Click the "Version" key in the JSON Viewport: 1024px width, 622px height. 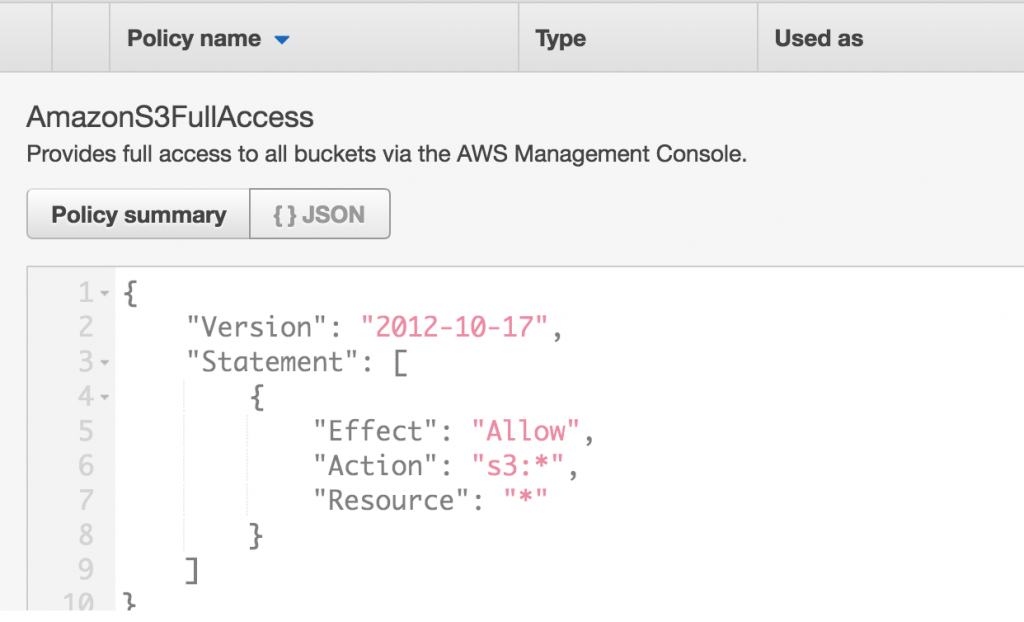click(257, 327)
